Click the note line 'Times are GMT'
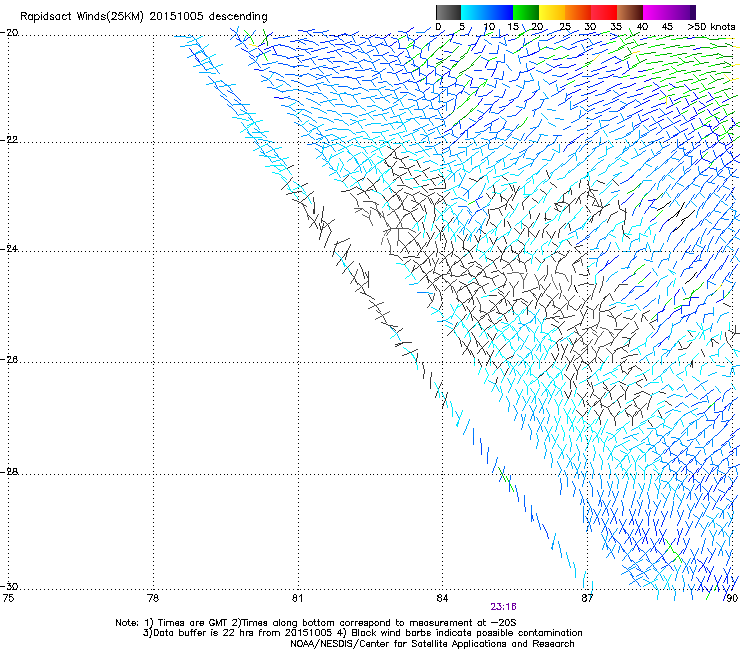Image resolution: width=740 pixels, height=650 pixels. point(193,623)
